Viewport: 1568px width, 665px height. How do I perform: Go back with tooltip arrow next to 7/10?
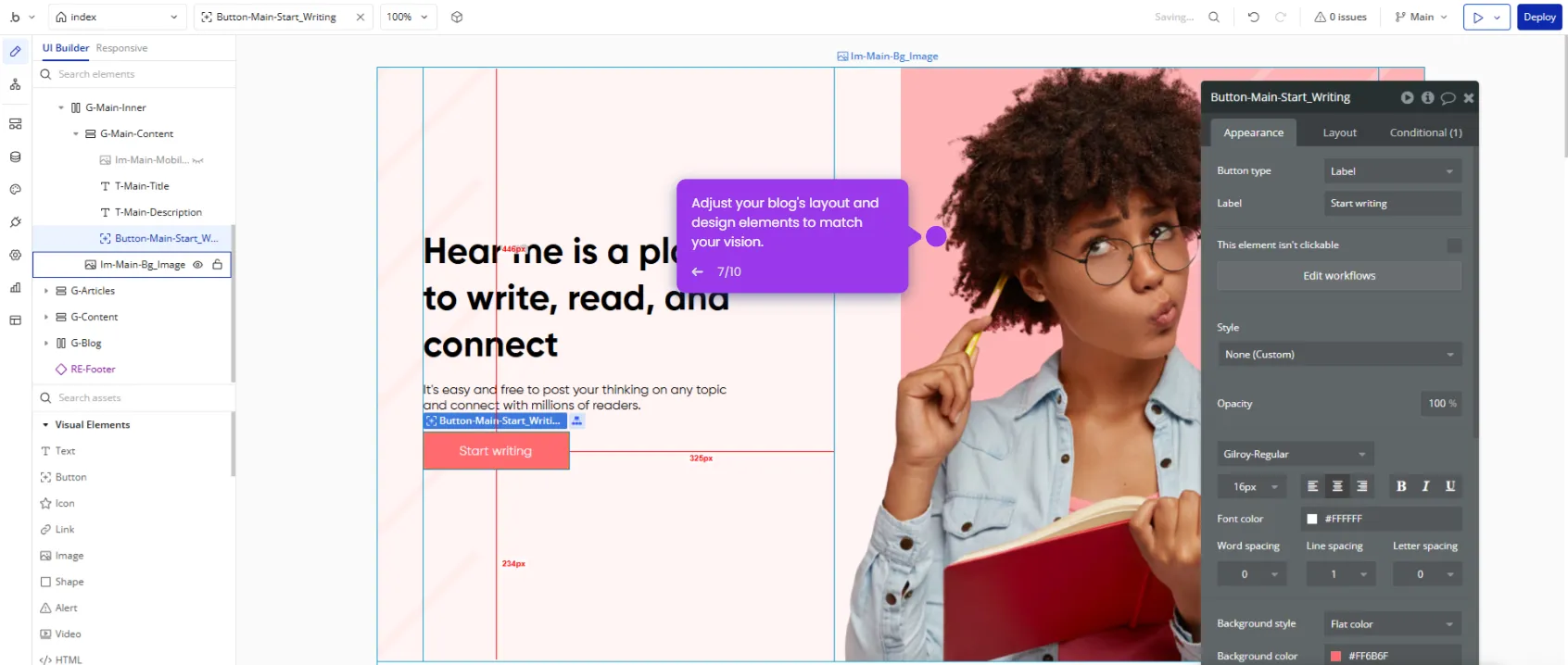click(698, 271)
